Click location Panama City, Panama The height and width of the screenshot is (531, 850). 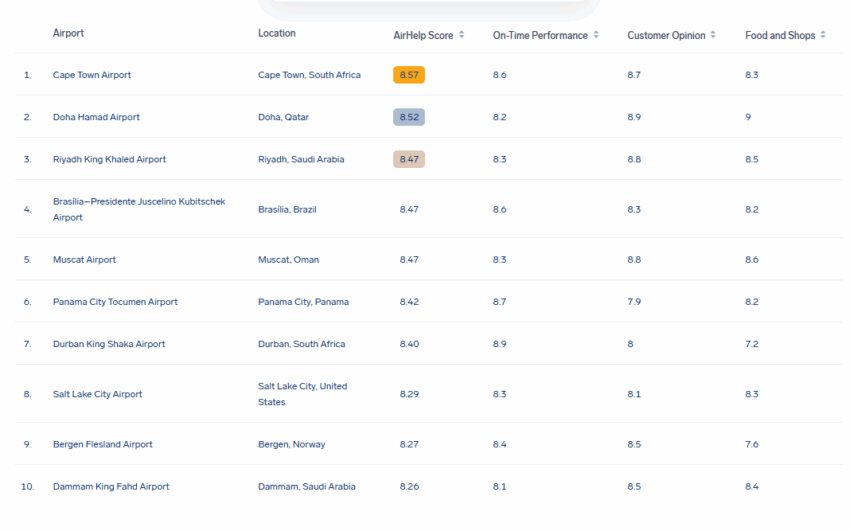(x=303, y=302)
